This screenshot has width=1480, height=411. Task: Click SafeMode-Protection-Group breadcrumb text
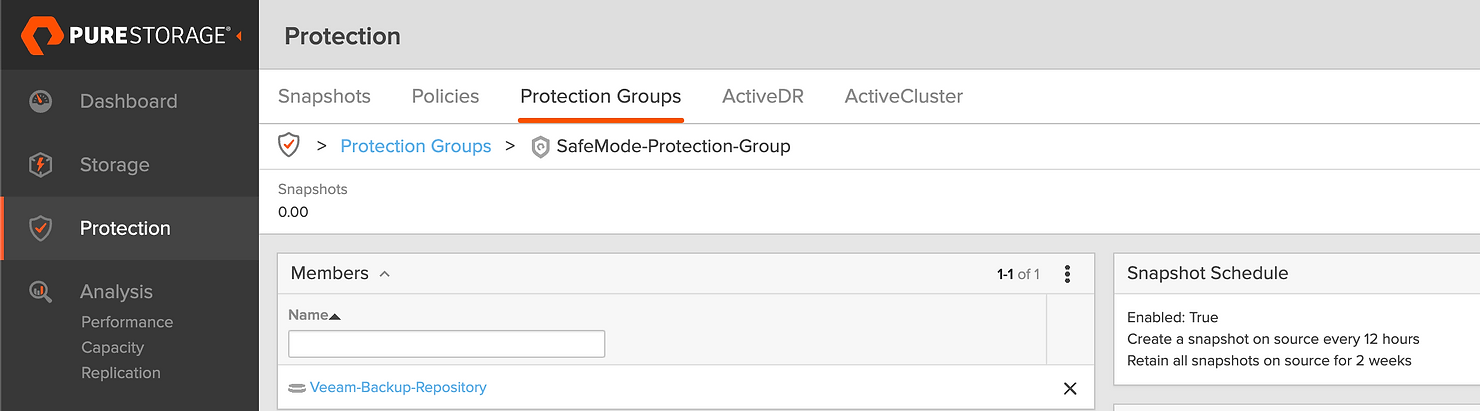pos(673,146)
